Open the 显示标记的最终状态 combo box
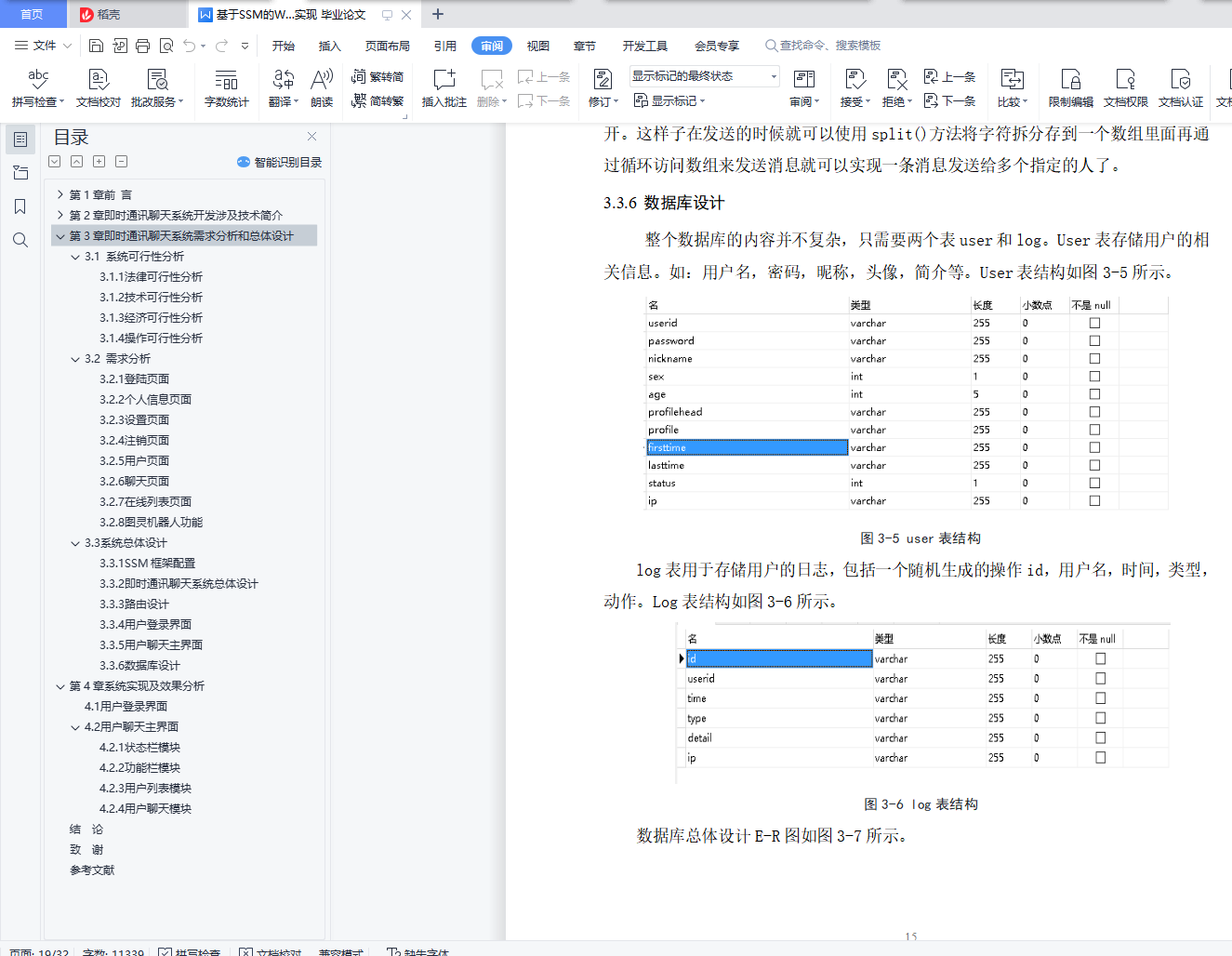The width and height of the screenshot is (1232, 956). click(704, 76)
